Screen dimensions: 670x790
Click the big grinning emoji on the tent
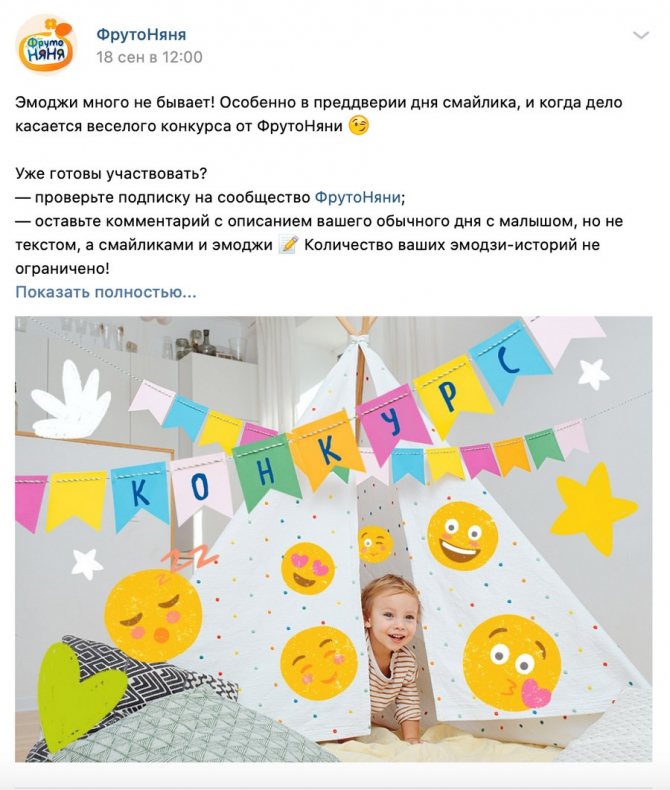click(x=462, y=536)
